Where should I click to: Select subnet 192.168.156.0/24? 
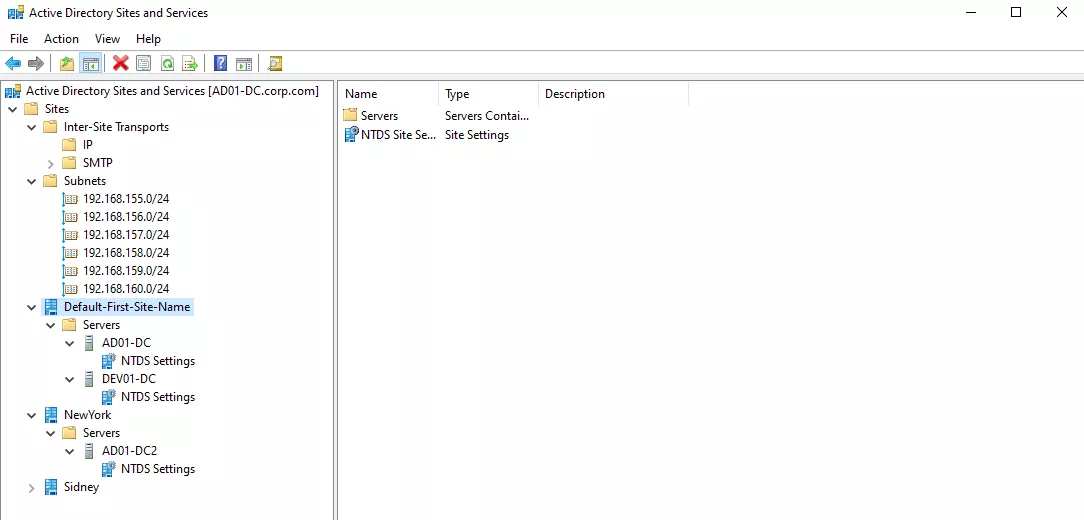pos(126,217)
